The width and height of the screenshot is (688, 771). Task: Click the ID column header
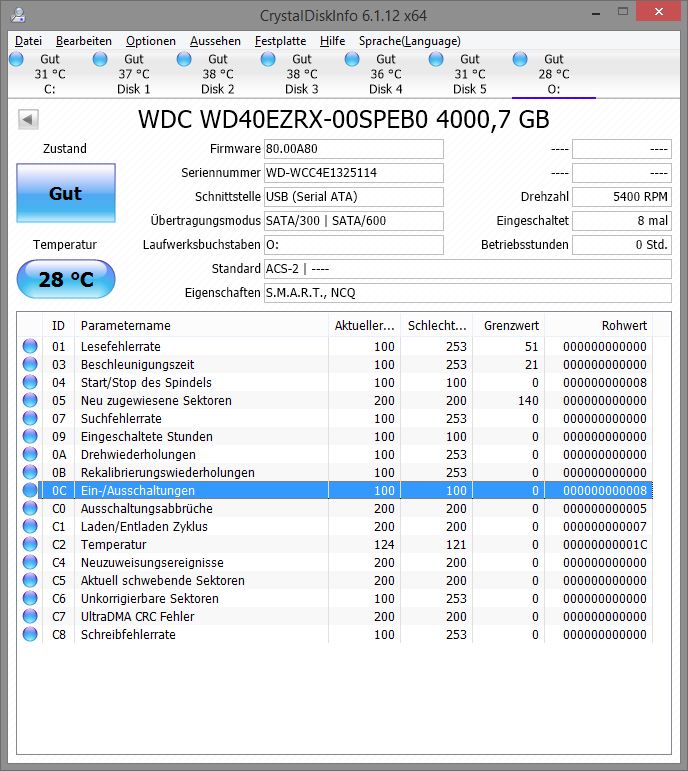[x=59, y=326]
